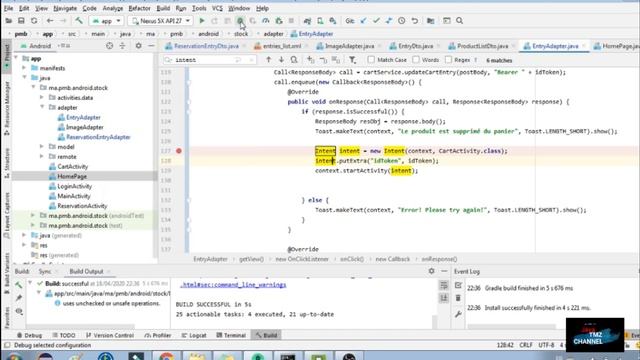Select ReservationEntryAdapter in project tree
The width and height of the screenshot is (640, 360).
pyautogui.click(x=98, y=137)
